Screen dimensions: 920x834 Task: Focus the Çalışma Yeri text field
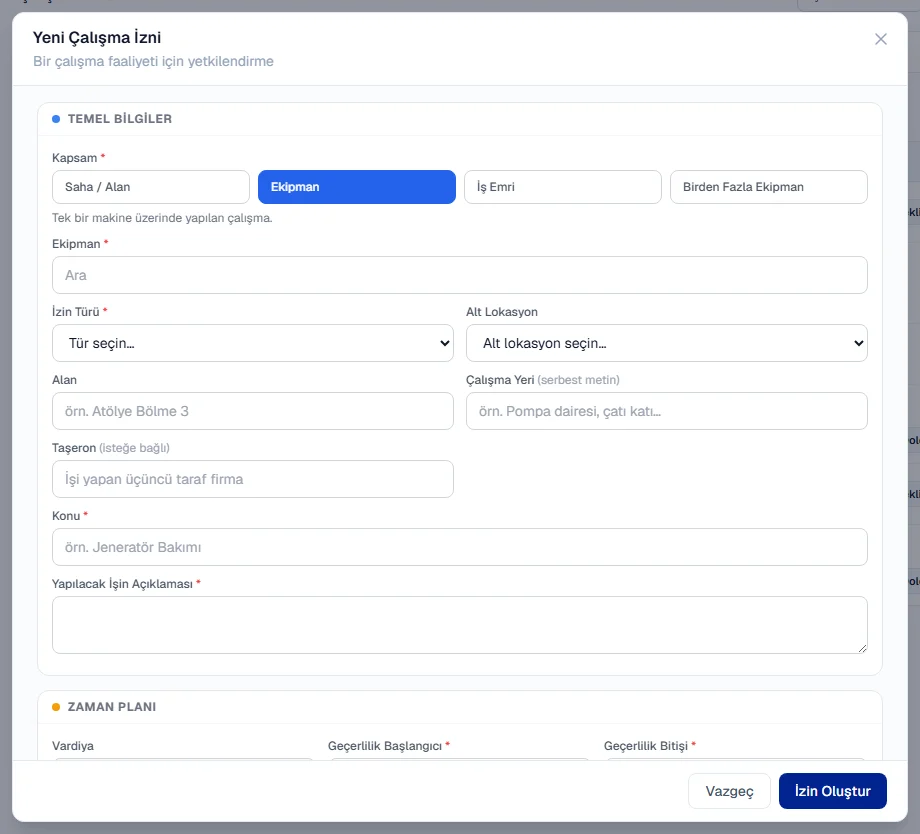[x=667, y=411]
